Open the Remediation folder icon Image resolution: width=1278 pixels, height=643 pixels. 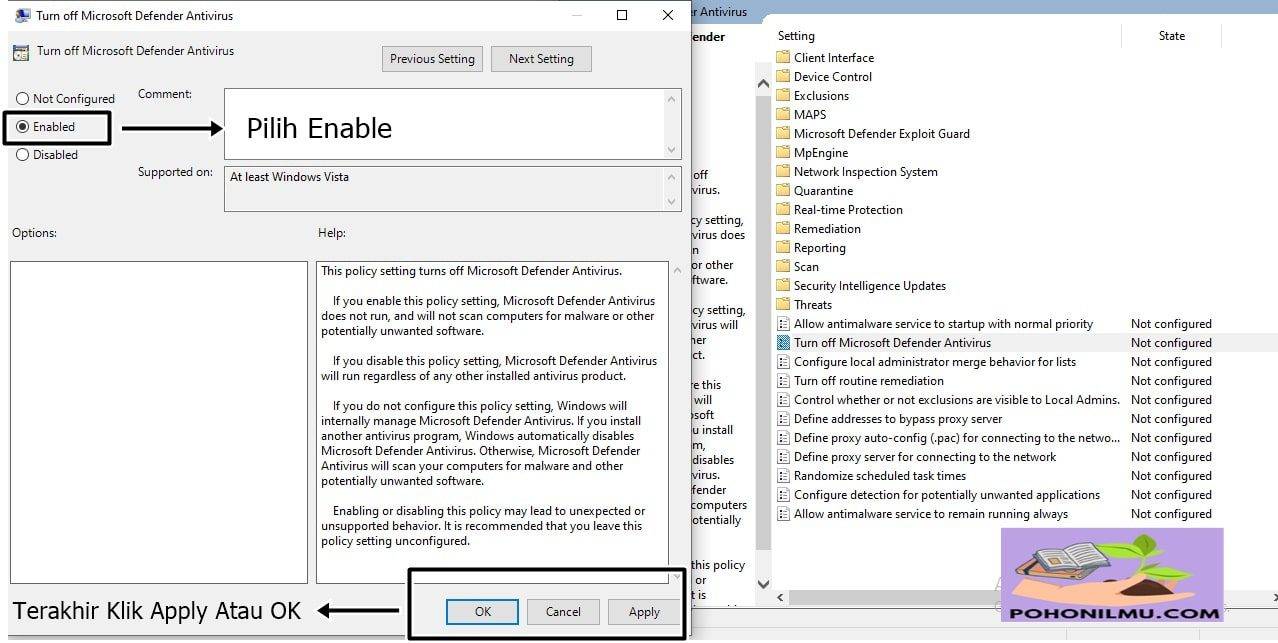point(784,229)
